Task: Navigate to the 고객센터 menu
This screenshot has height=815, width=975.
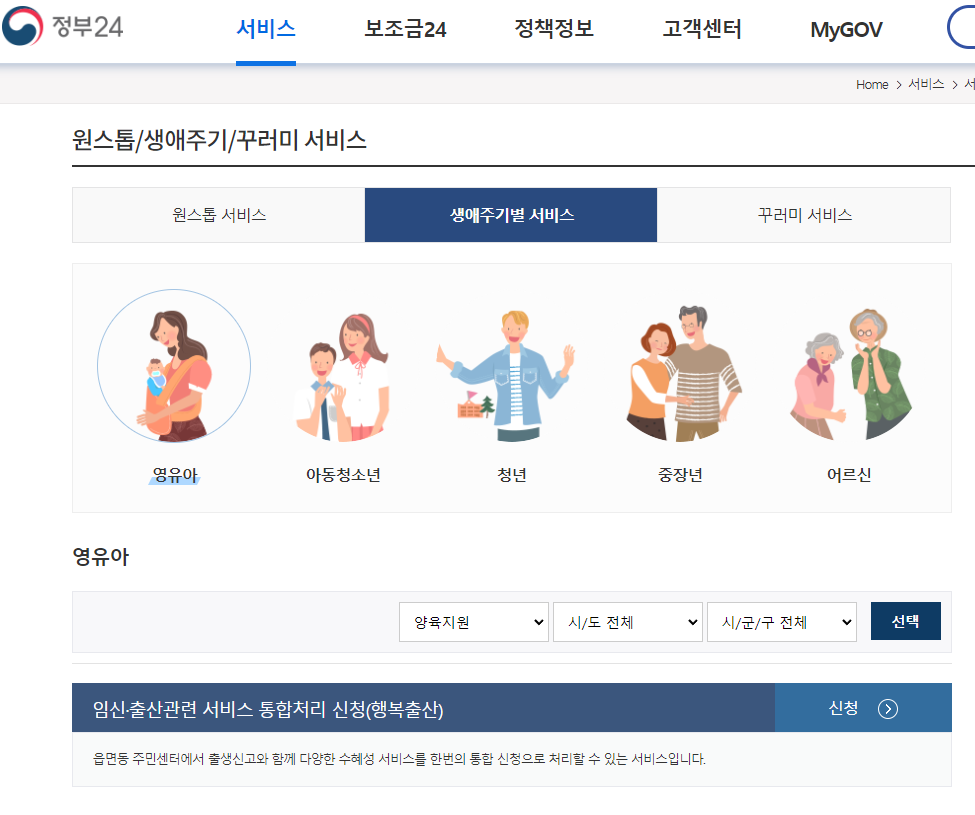Action: (701, 30)
